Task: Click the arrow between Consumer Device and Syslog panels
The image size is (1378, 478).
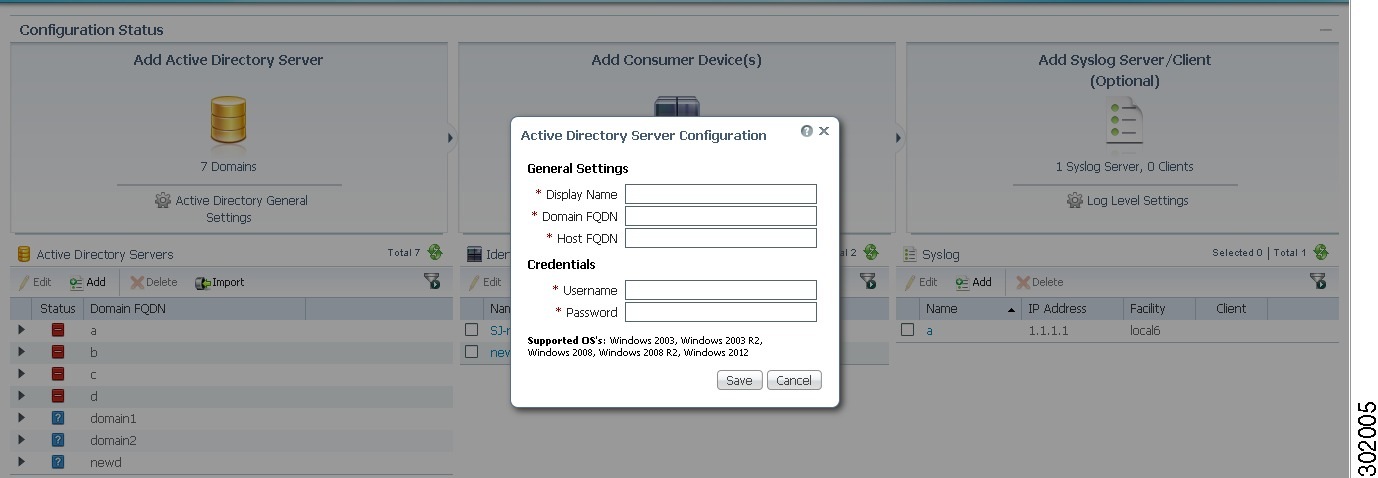Action: [x=899, y=138]
